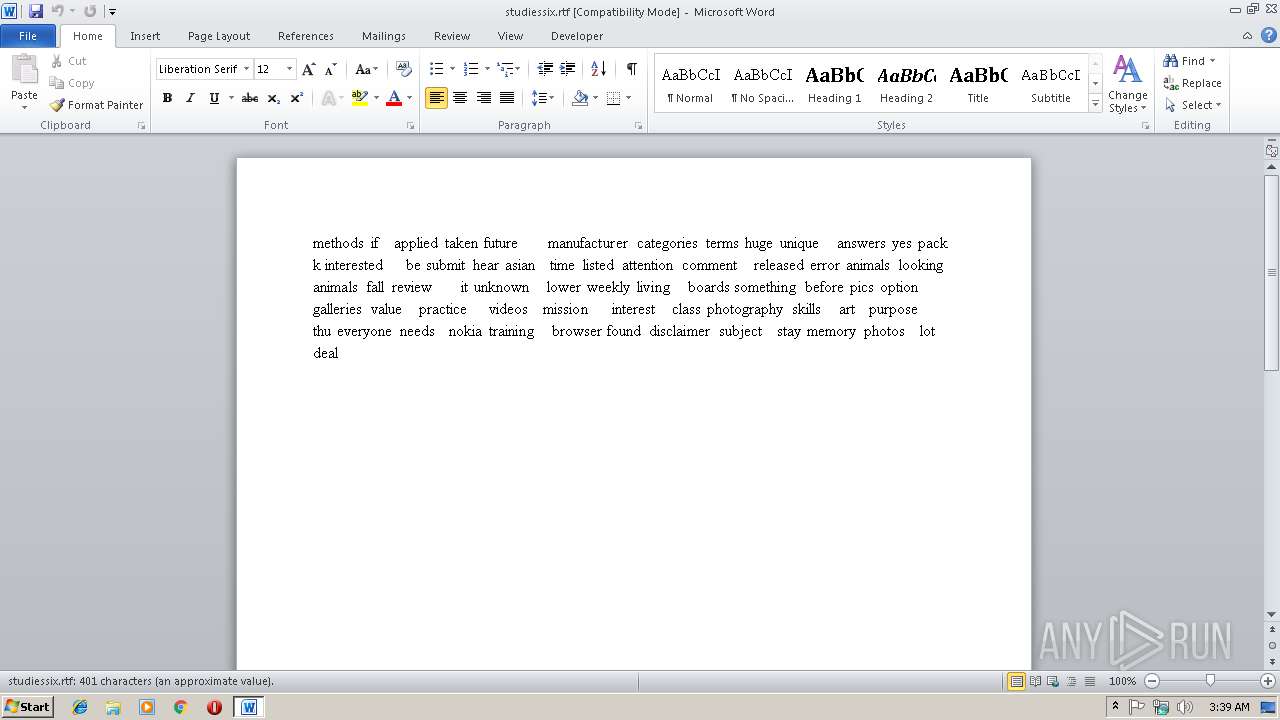Open the font size dropdown
The width and height of the screenshot is (1280, 720).
click(x=290, y=69)
